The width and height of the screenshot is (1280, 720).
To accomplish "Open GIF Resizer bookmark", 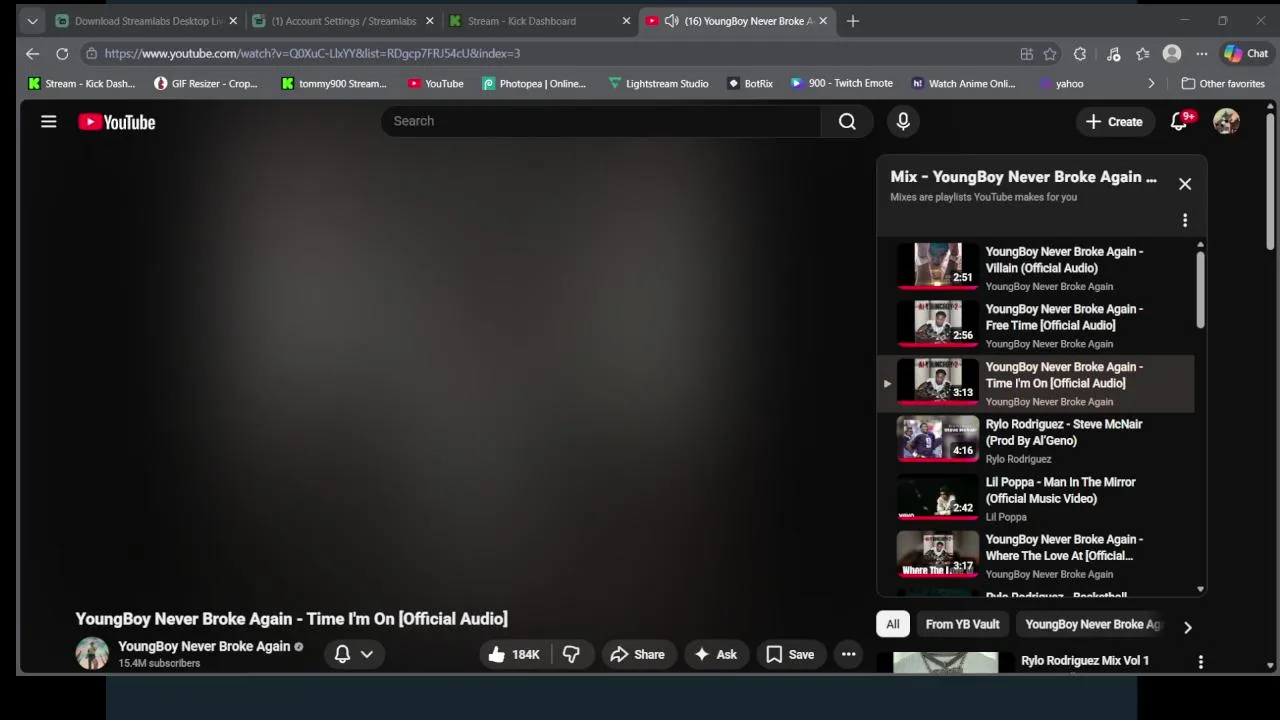I will point(206,84).
